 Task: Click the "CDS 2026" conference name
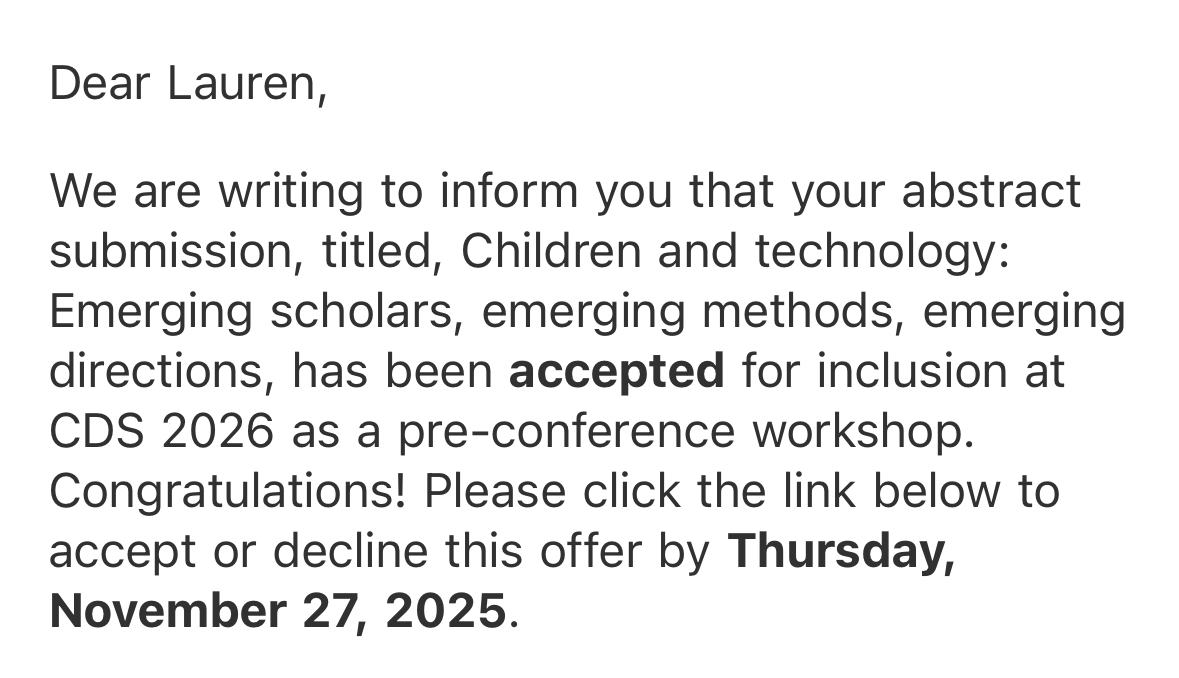(x=161, y=432)
